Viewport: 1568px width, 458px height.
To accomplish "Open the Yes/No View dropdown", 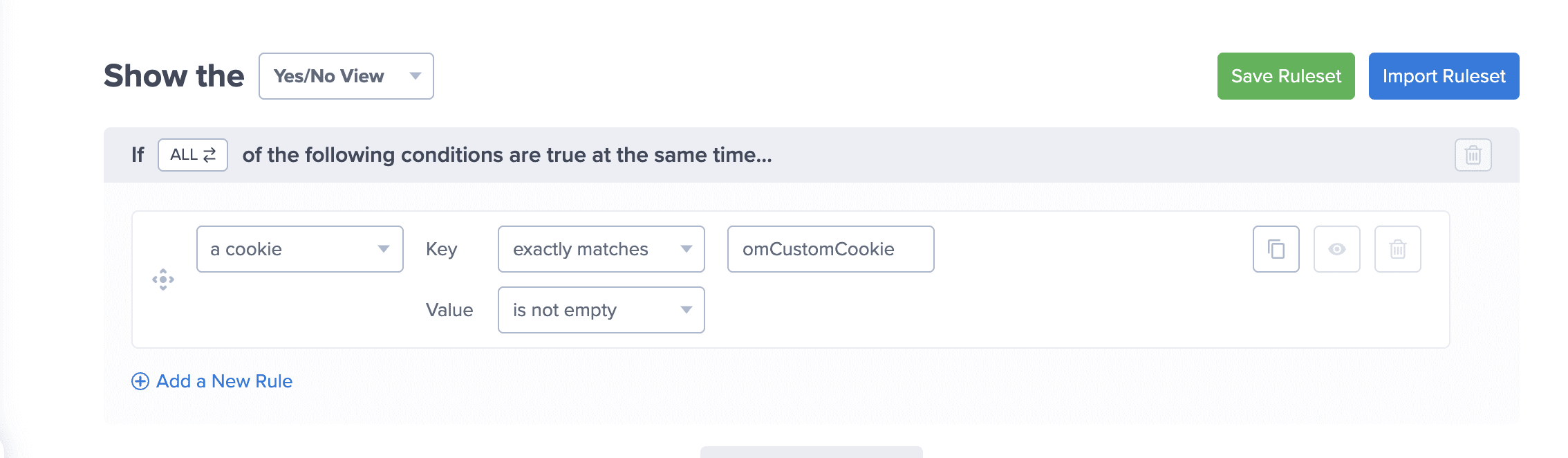I will (x=346, y=77).
